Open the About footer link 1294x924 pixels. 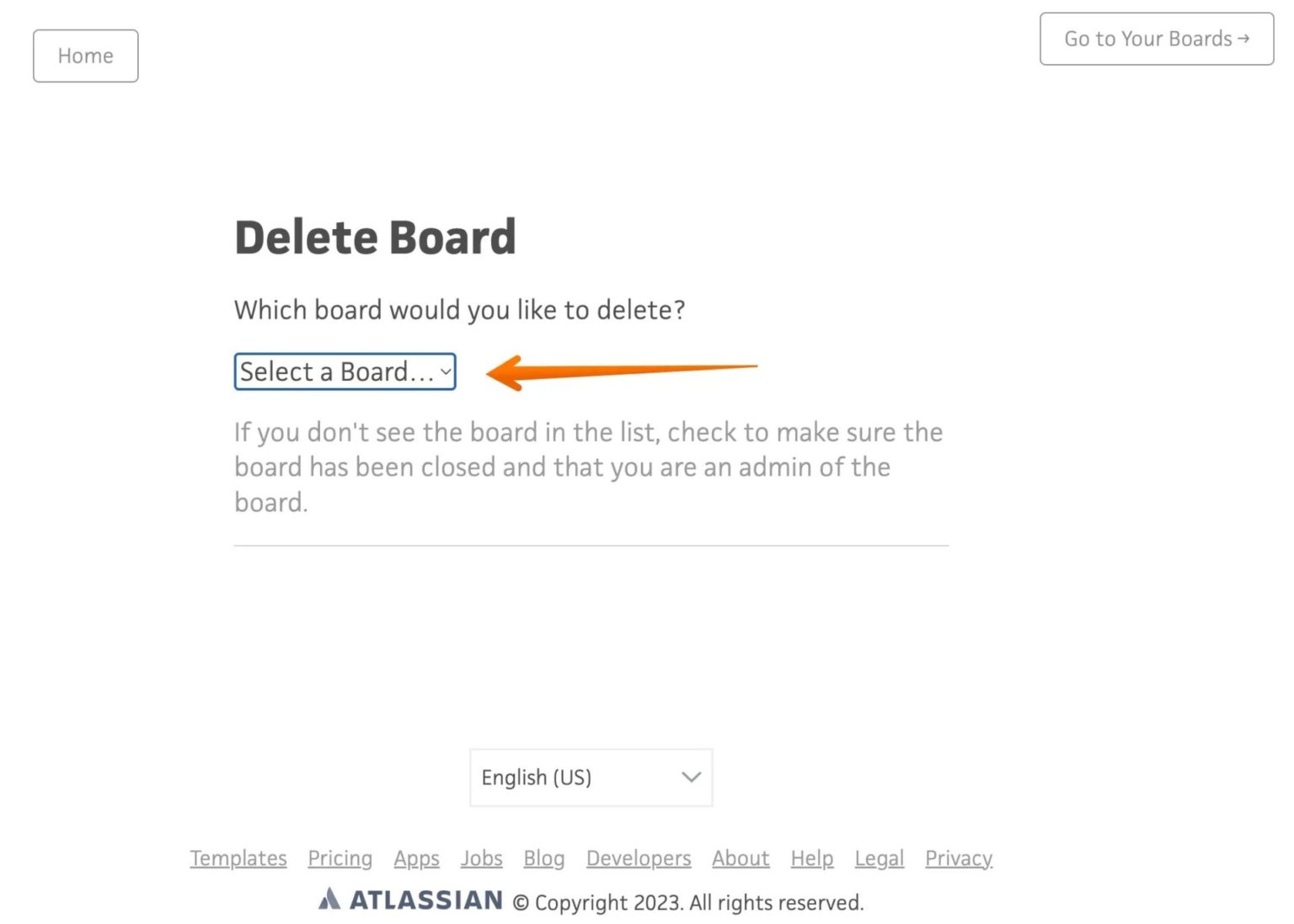(740, 857)
